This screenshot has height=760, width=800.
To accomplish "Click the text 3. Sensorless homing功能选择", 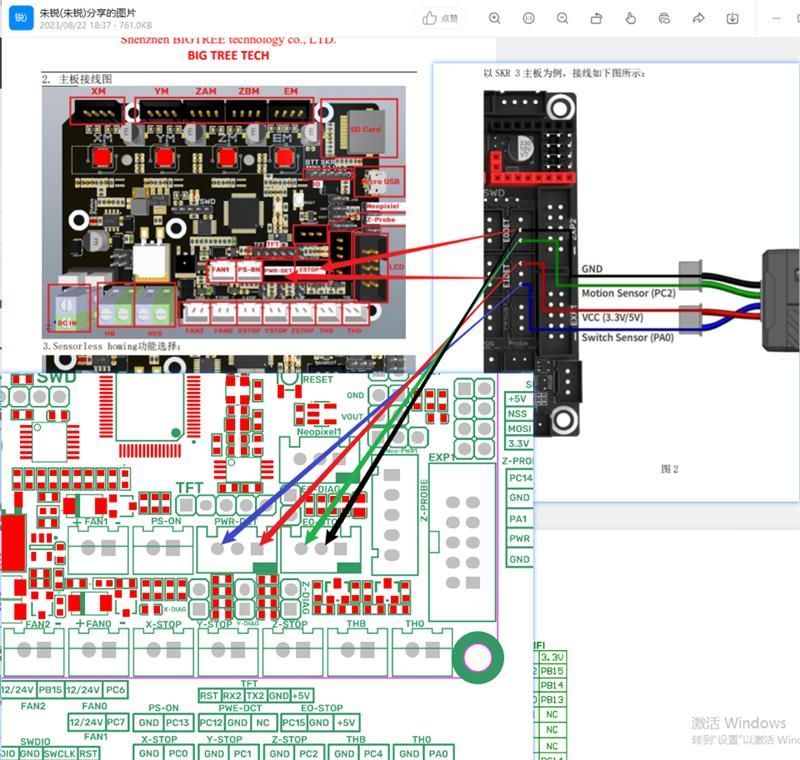I will (x=112, y=346).
